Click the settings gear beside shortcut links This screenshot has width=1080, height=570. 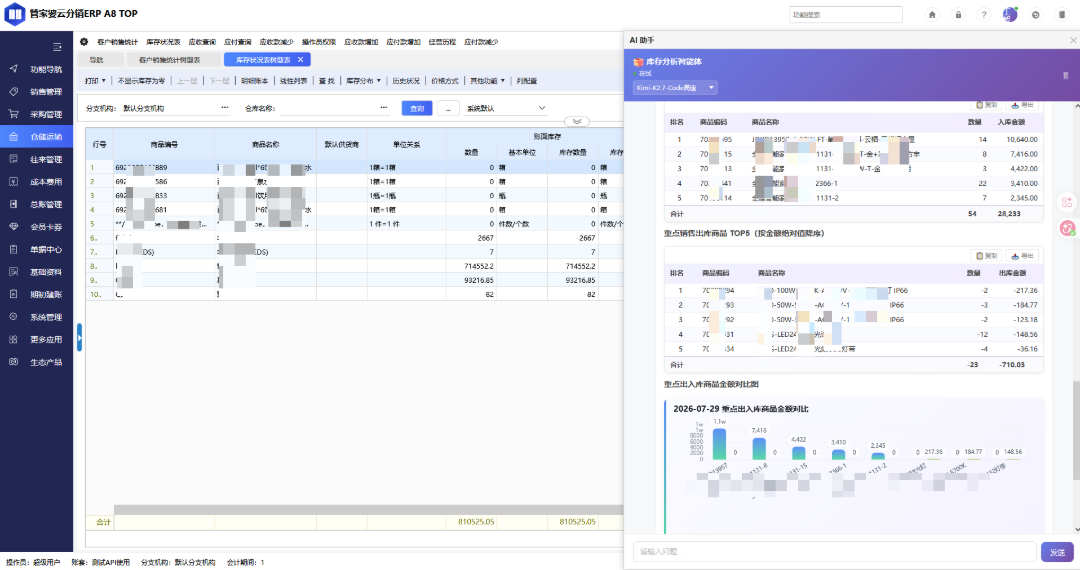point(84,42)
